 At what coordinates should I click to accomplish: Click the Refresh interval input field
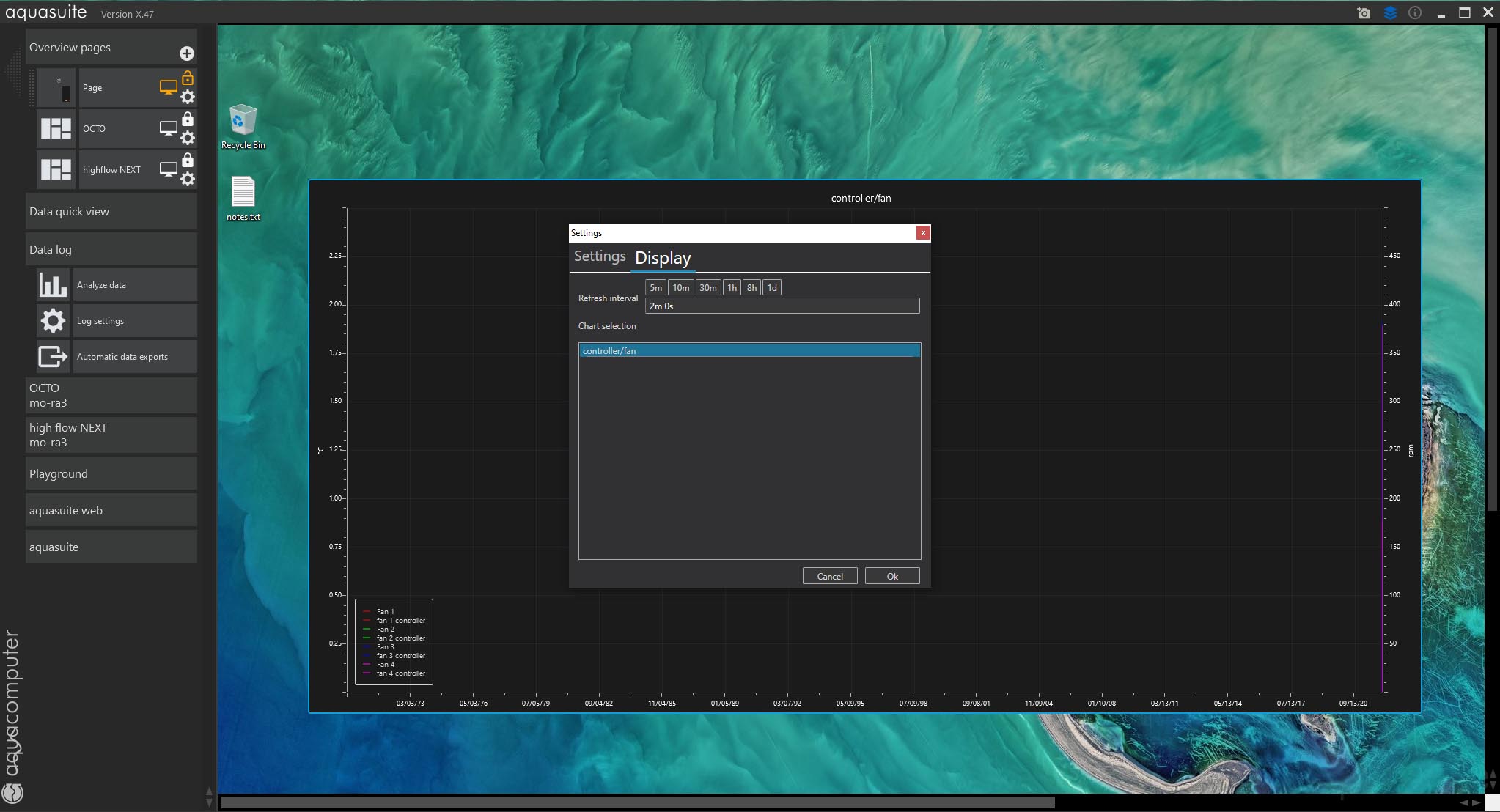tap(782, 306)
